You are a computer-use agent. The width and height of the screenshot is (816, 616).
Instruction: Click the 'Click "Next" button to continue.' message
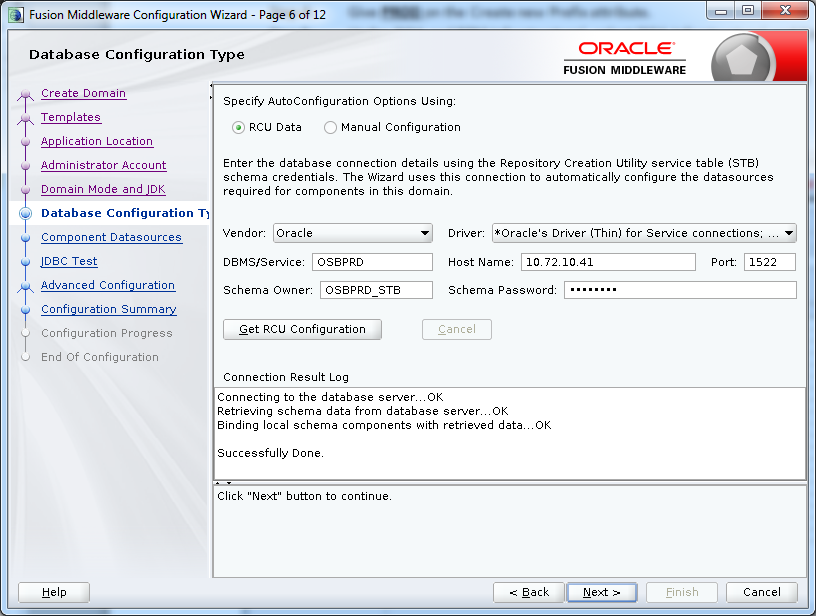304,496
